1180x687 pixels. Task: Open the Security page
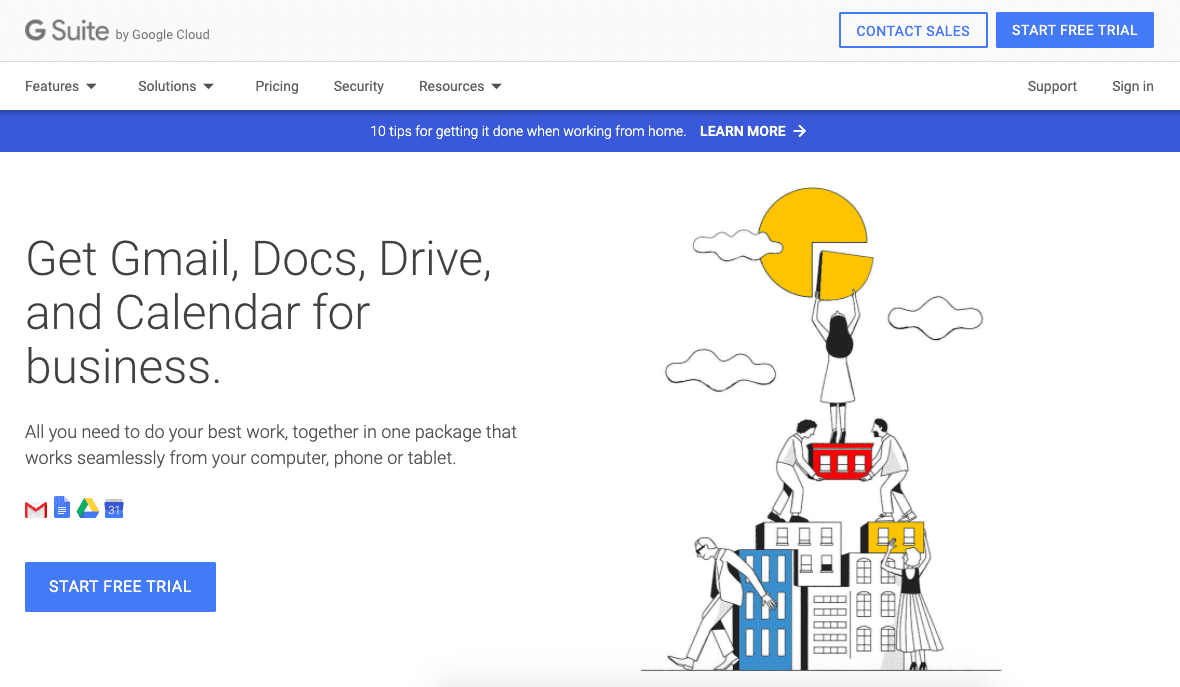(x=359, y=87)
